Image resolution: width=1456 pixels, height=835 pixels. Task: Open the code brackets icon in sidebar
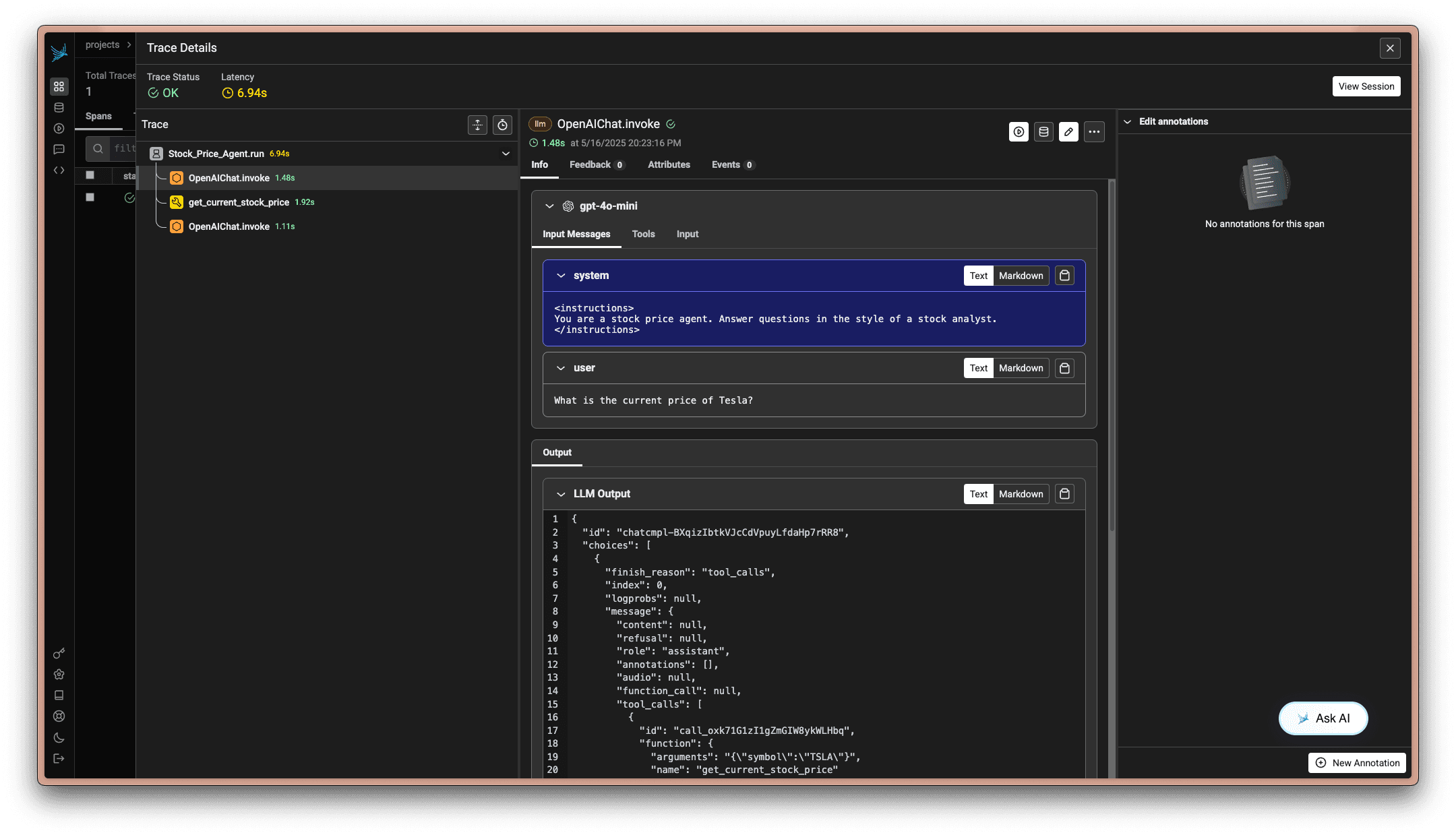click(59, 170)
